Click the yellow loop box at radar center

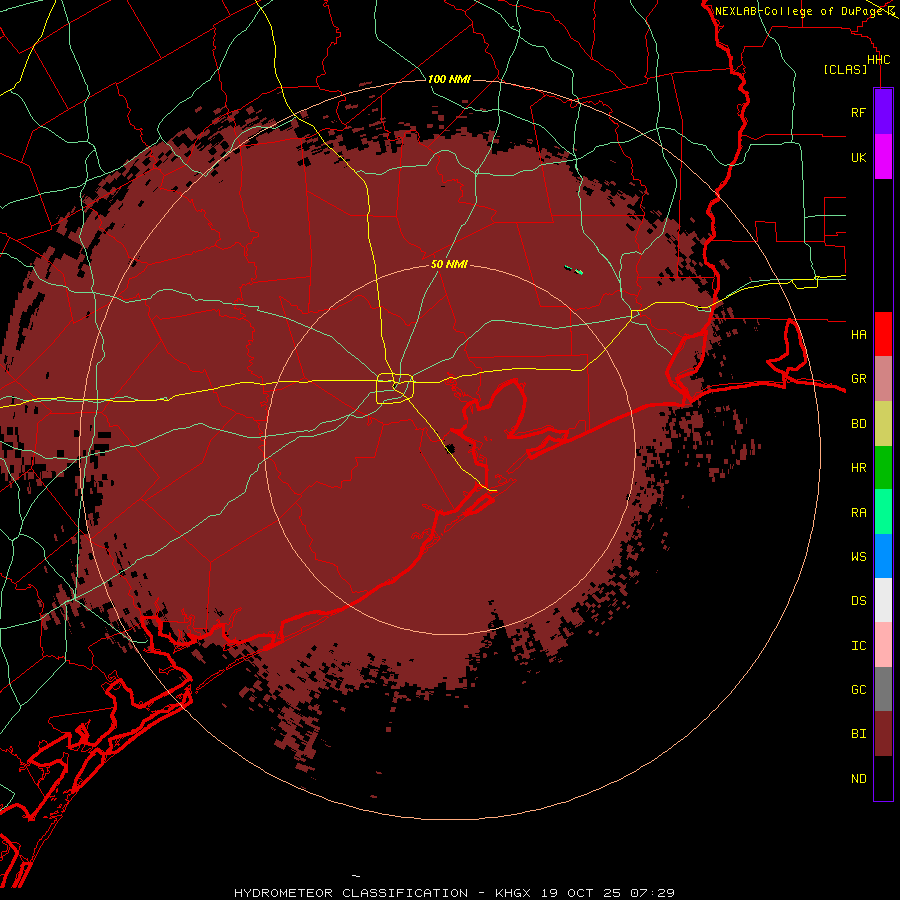click(395, 389)
